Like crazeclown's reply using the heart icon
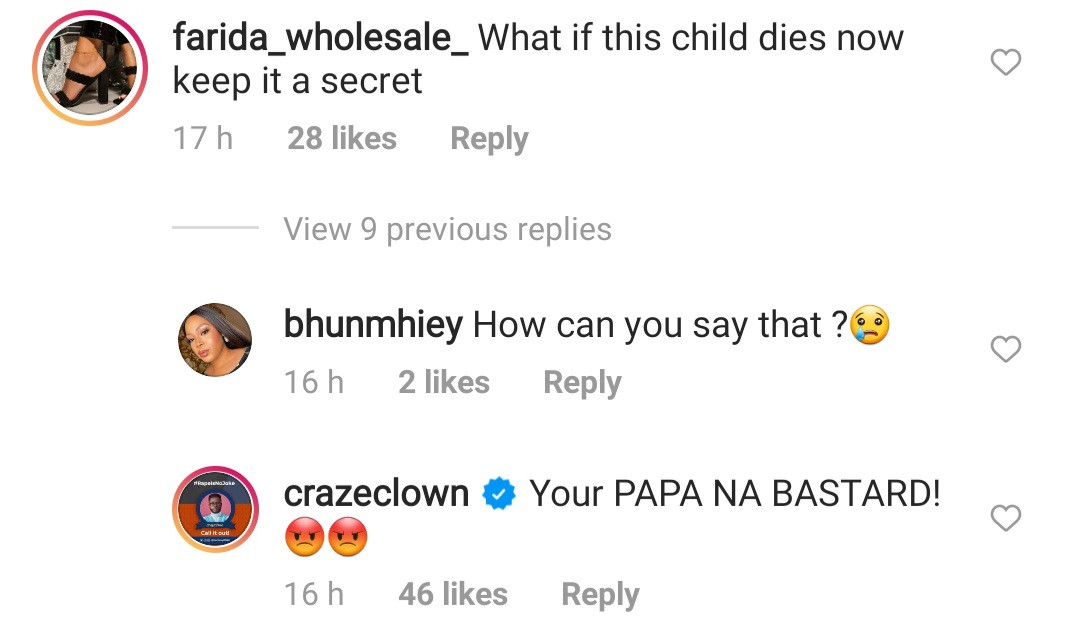 coord(1005,518)
